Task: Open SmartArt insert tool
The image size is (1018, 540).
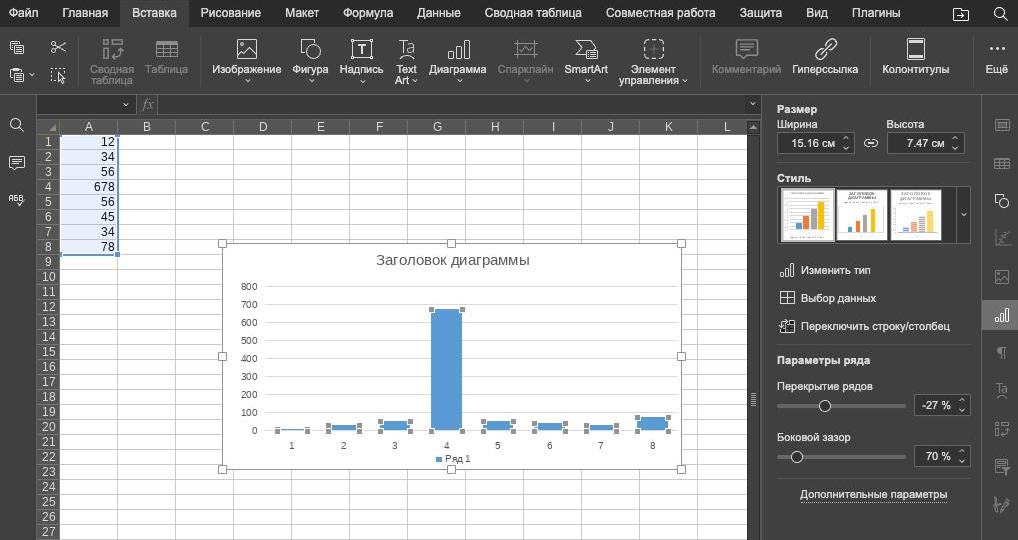Action: coord(585,50)
